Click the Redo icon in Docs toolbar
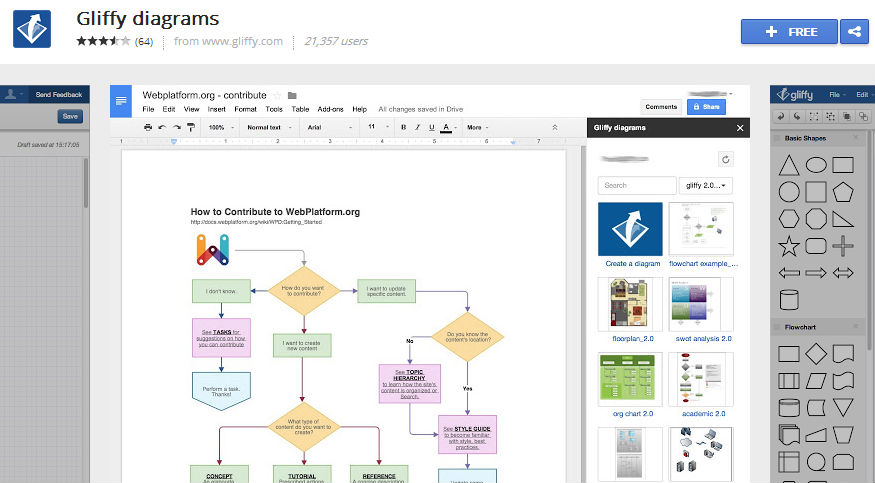The image size is (875, 483). tap(177, 127)
